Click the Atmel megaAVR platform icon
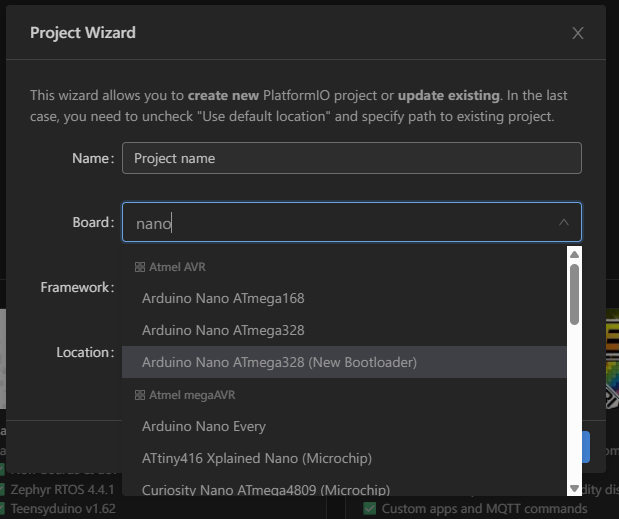The width and height of the screenshot is (619, 519). [140, 395]
